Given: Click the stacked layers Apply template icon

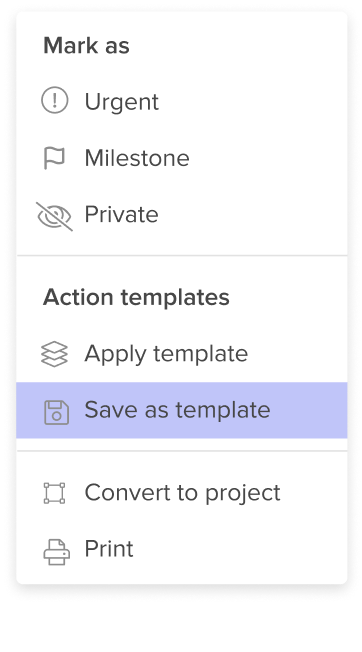Looking at the screenshot, I should tap(54, 354).
